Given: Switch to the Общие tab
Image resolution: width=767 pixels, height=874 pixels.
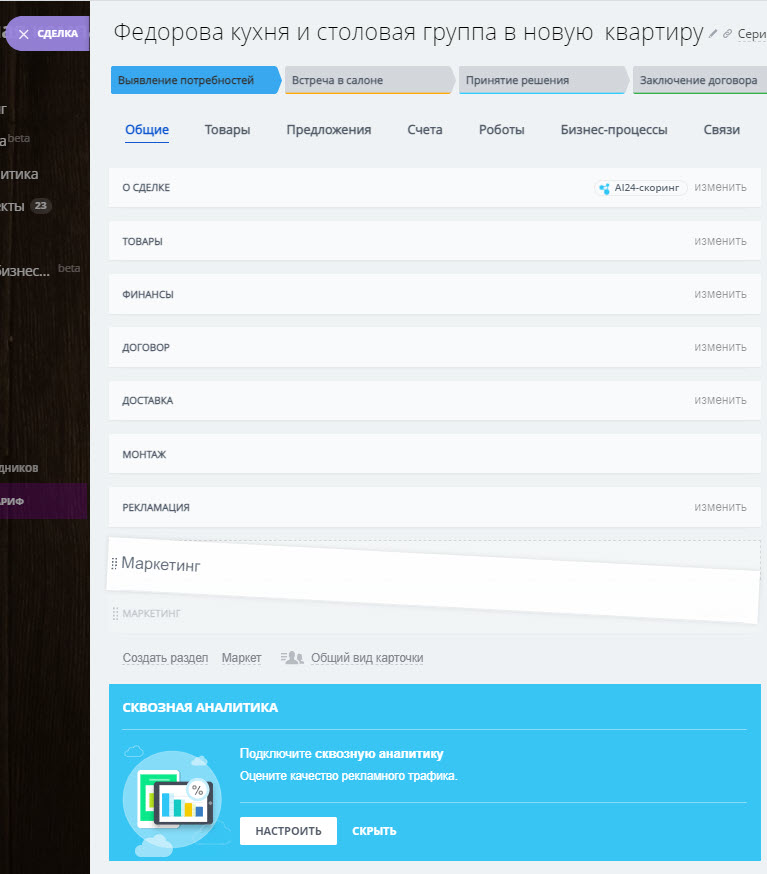Looking at the screenshot, I should pyautogui.click(x=147, y=130).
